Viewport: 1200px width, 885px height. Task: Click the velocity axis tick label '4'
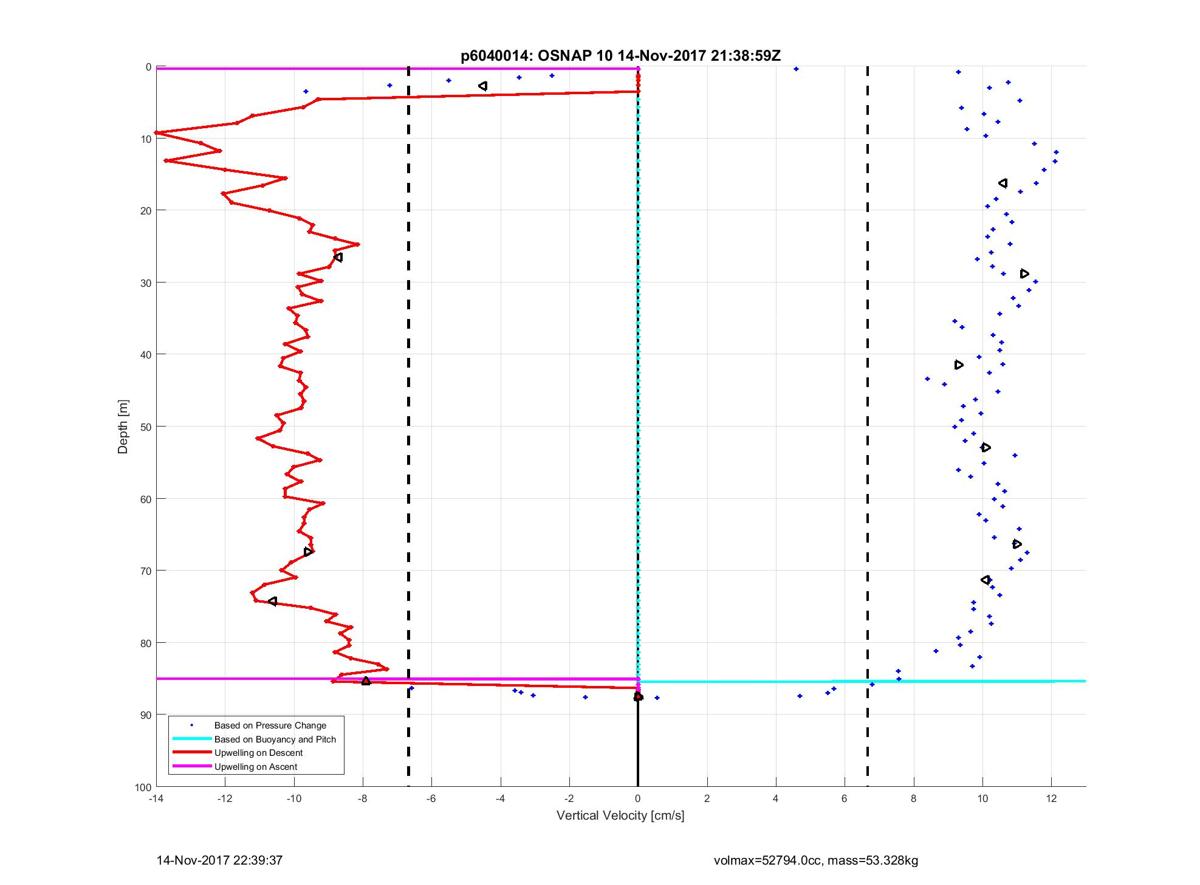click(x=776, y=799)
